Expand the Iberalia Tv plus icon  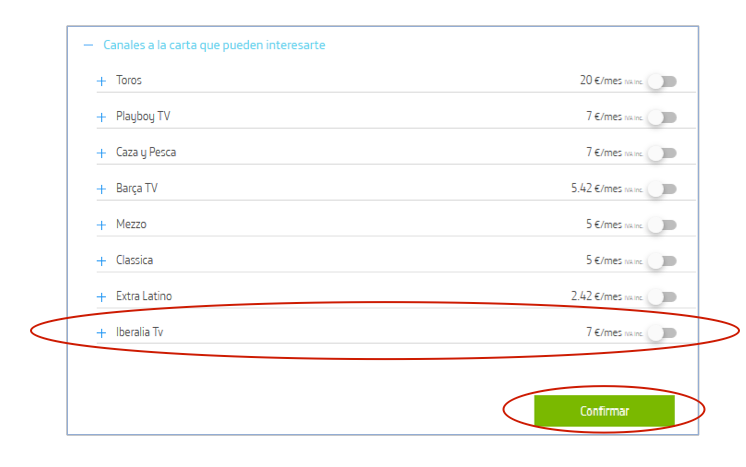[x=101, y=333]
